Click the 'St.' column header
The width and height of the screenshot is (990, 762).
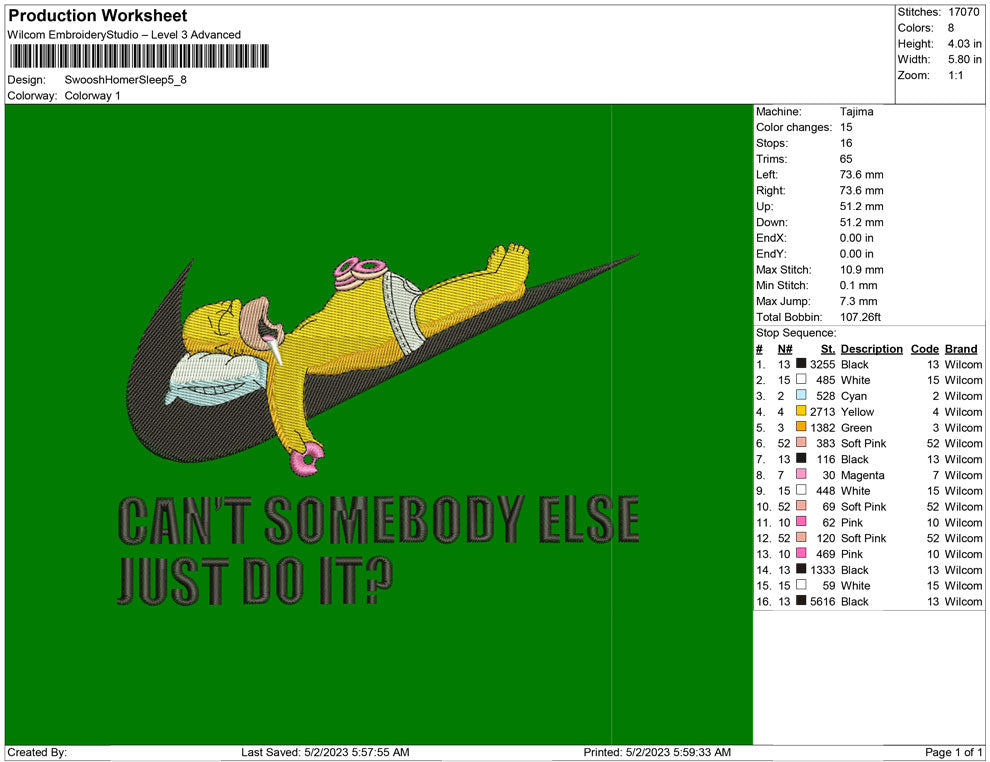pyautogui.click(x=828, y=348)
